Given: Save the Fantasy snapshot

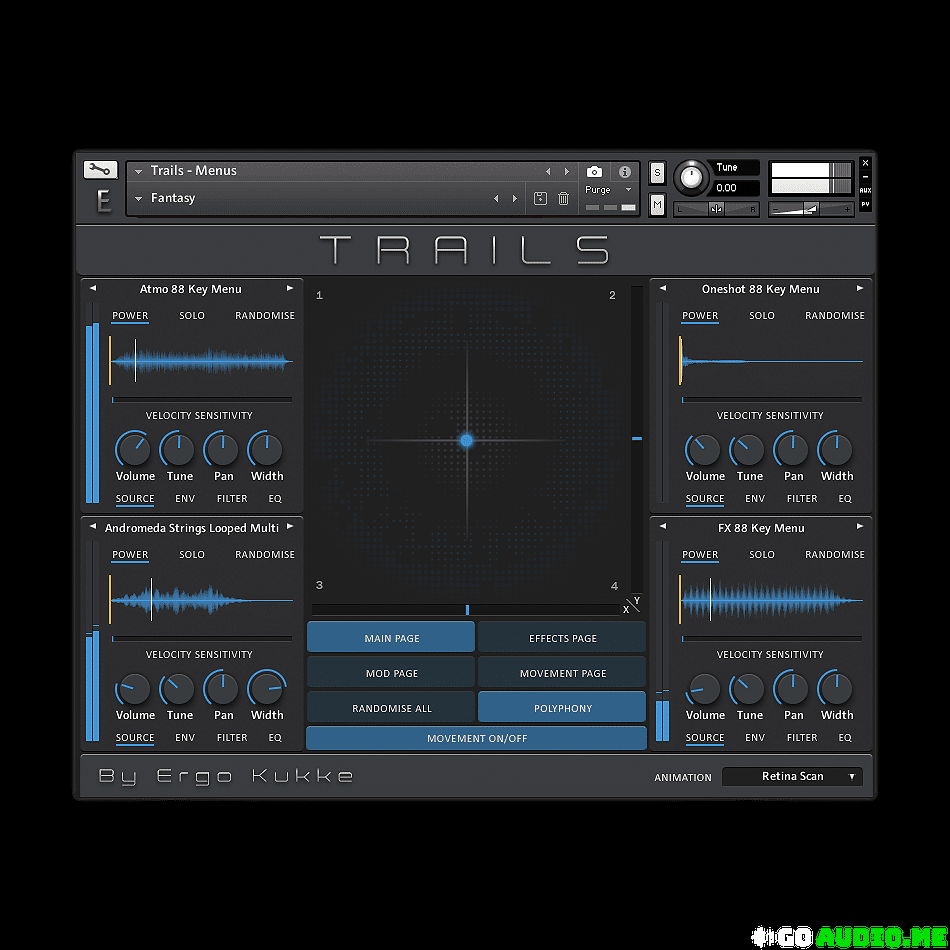Looking at the screenshot, I should tap(540, 198).
